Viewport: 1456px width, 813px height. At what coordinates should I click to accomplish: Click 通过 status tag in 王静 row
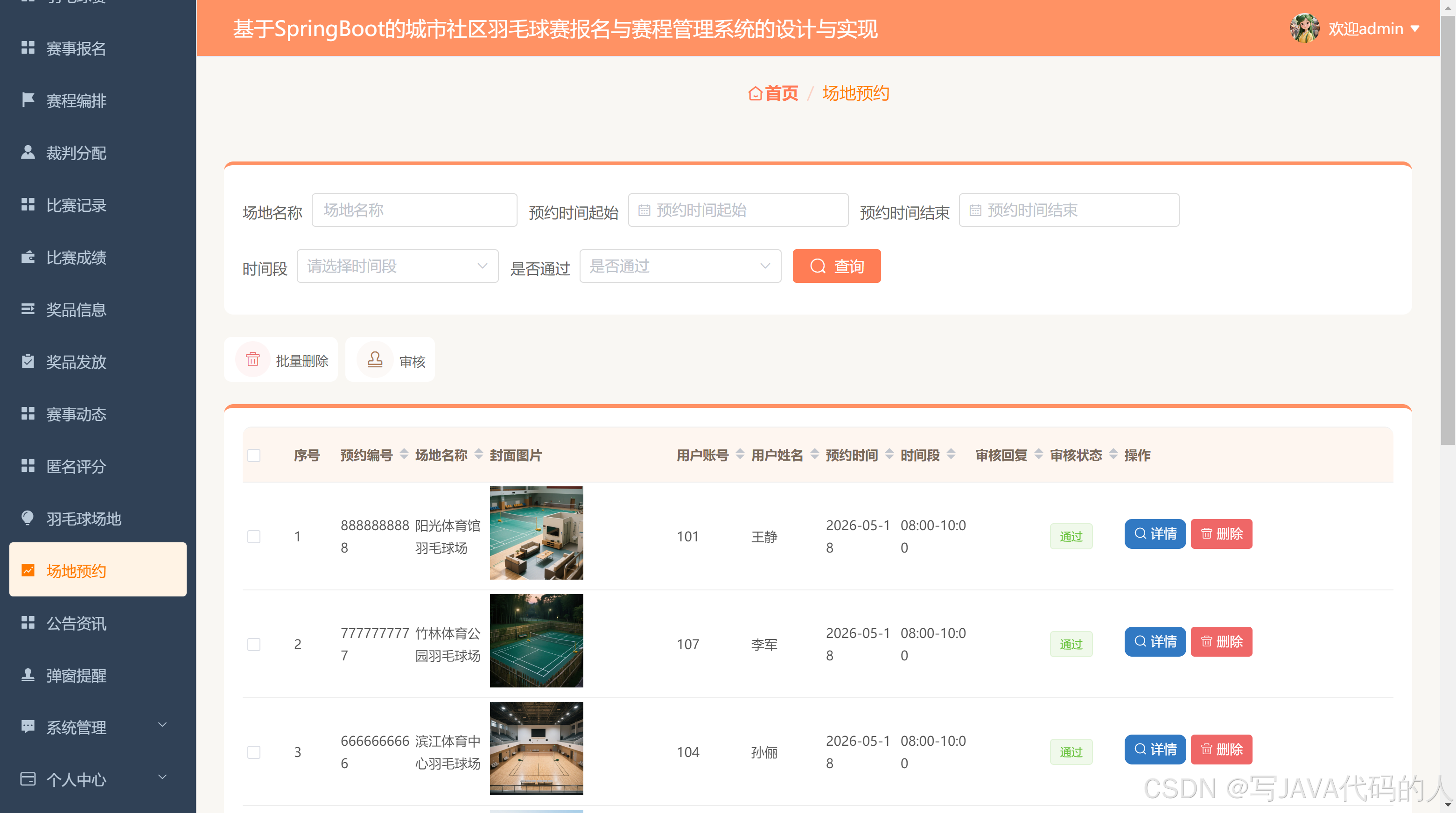(1071, 537)
